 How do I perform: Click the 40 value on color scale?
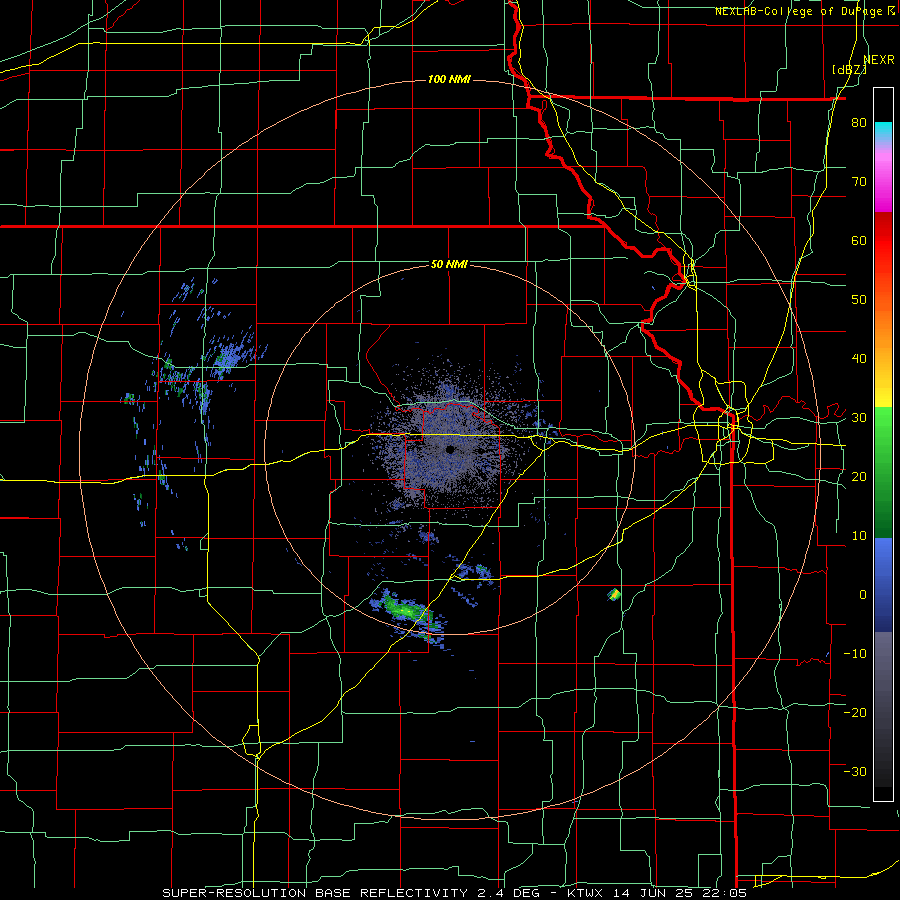[859, 359]
